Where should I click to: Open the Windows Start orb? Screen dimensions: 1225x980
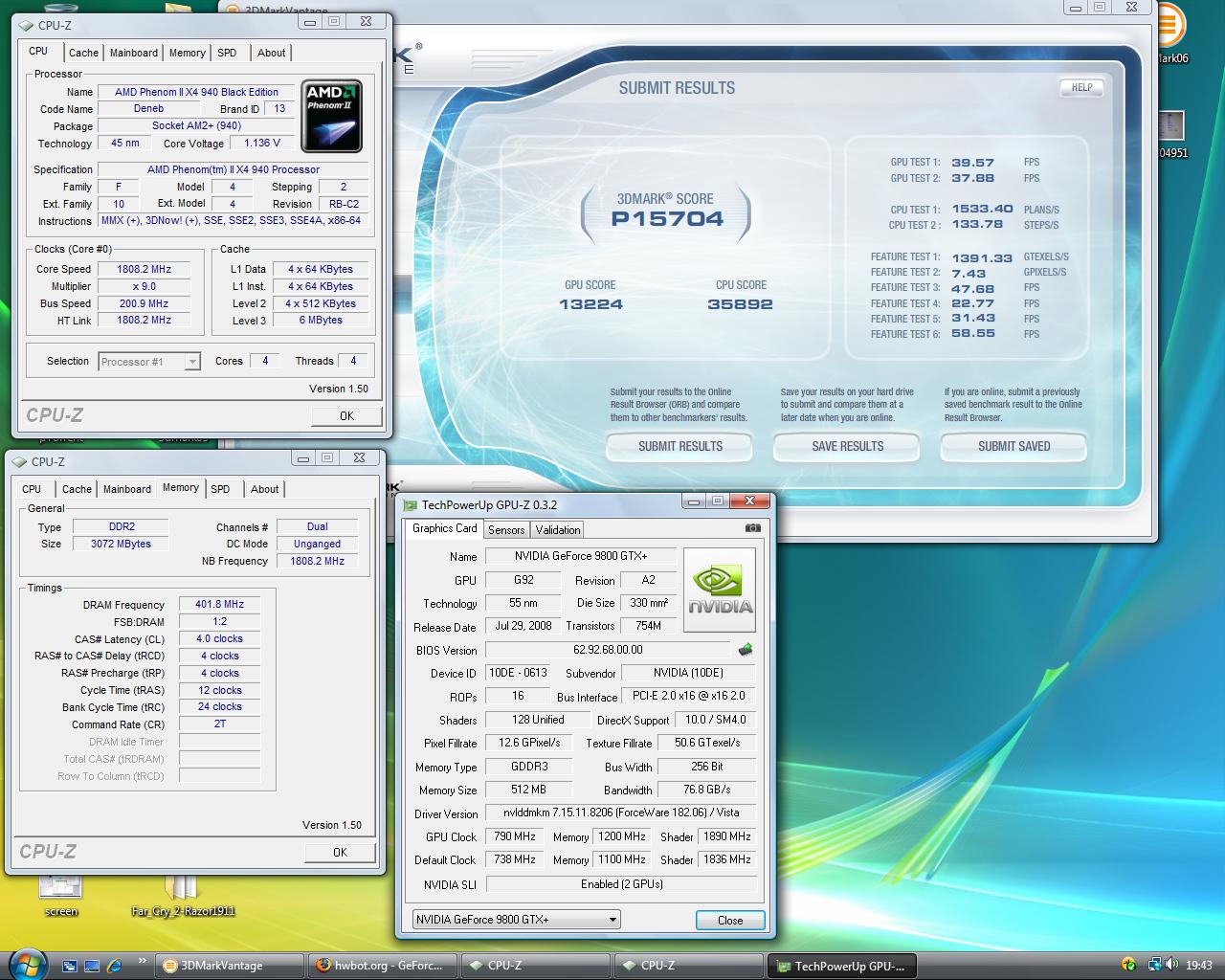pos(27,964)
